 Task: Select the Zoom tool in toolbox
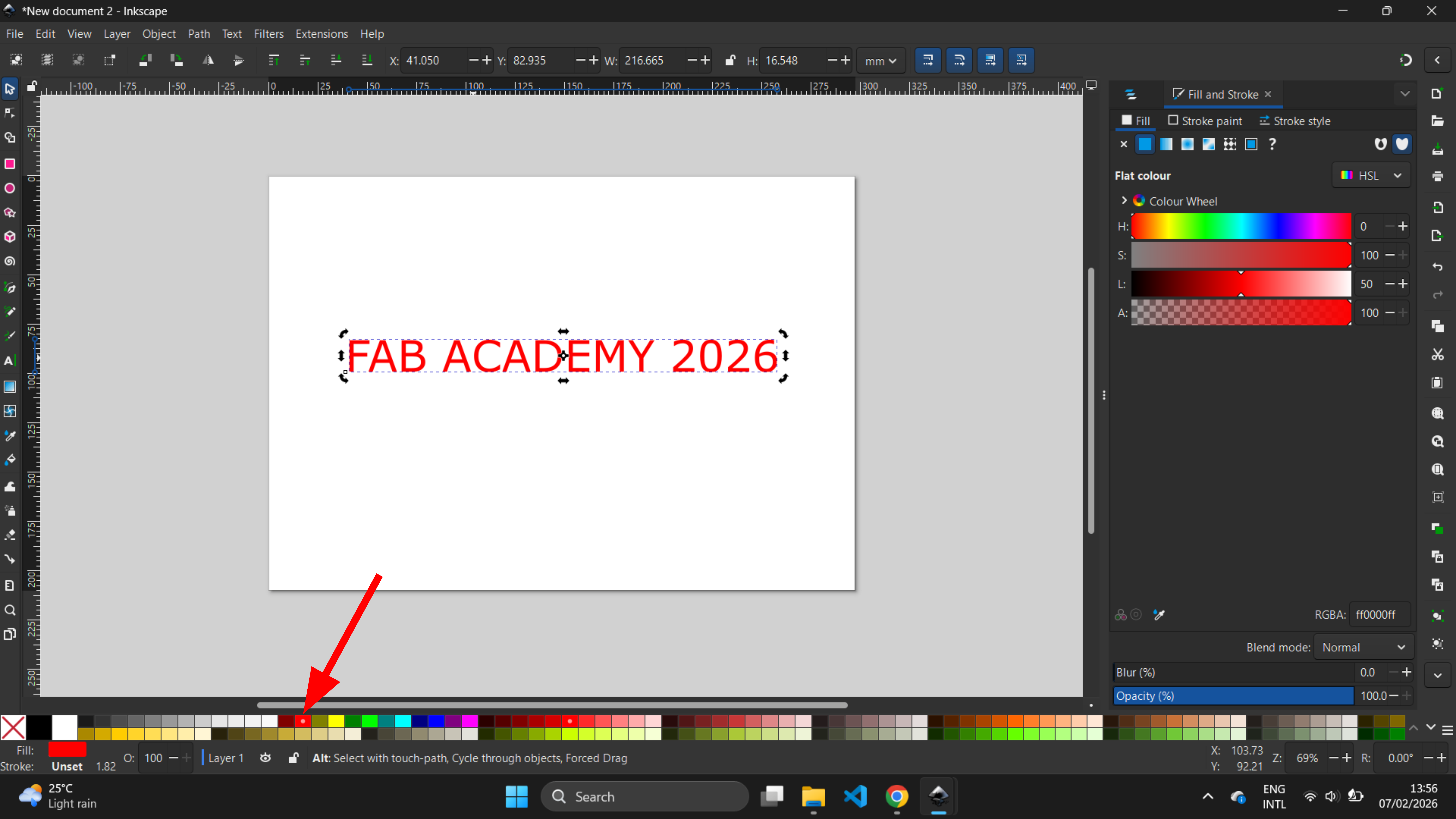(x=10, y=610)
